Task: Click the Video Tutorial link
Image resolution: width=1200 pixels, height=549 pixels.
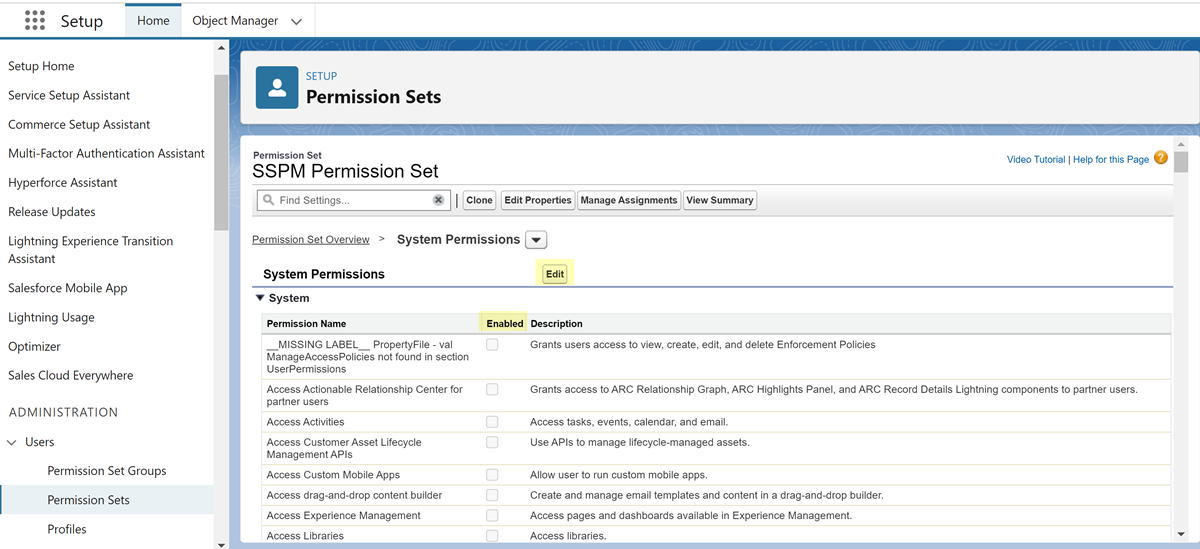Action: (1036, 160)
